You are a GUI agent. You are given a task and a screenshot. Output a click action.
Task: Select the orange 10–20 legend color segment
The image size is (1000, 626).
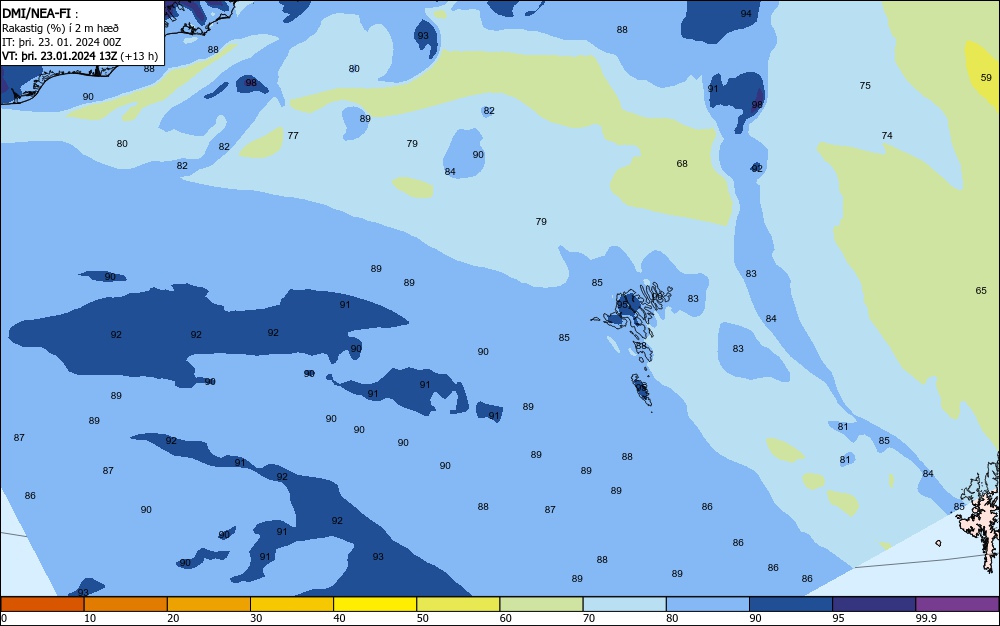click(x=126, y=604)
